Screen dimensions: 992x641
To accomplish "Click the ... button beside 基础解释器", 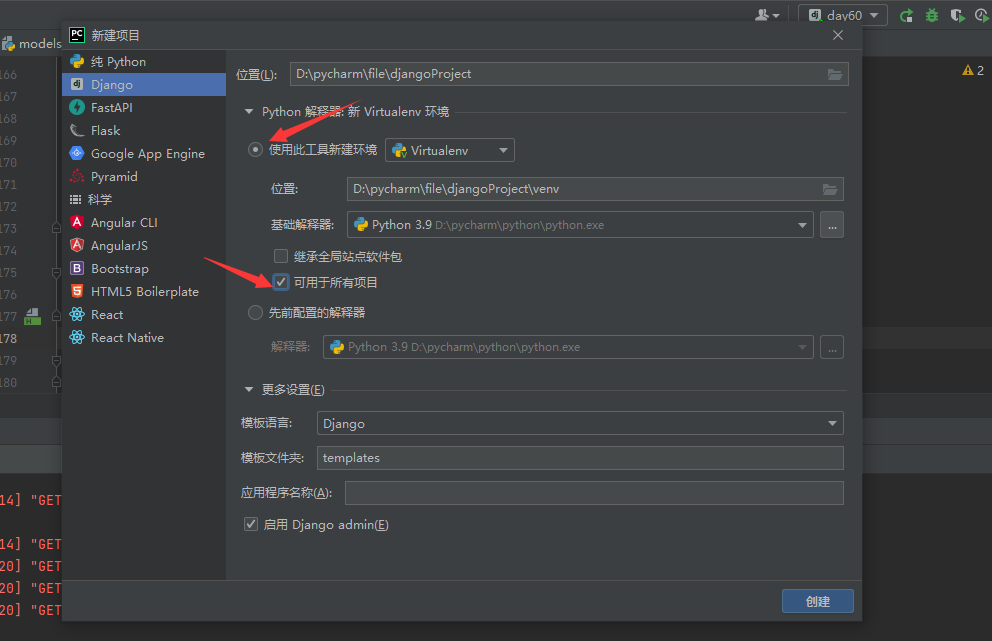I will (x=832, y=225).
